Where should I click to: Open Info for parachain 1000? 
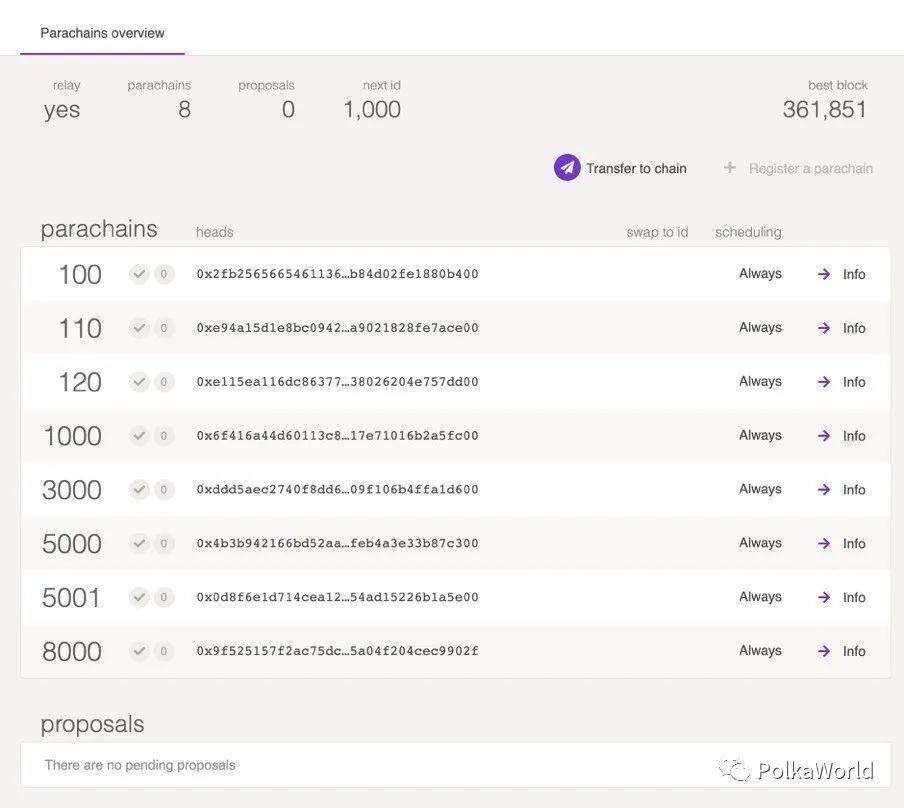click(x=854, y=435)
